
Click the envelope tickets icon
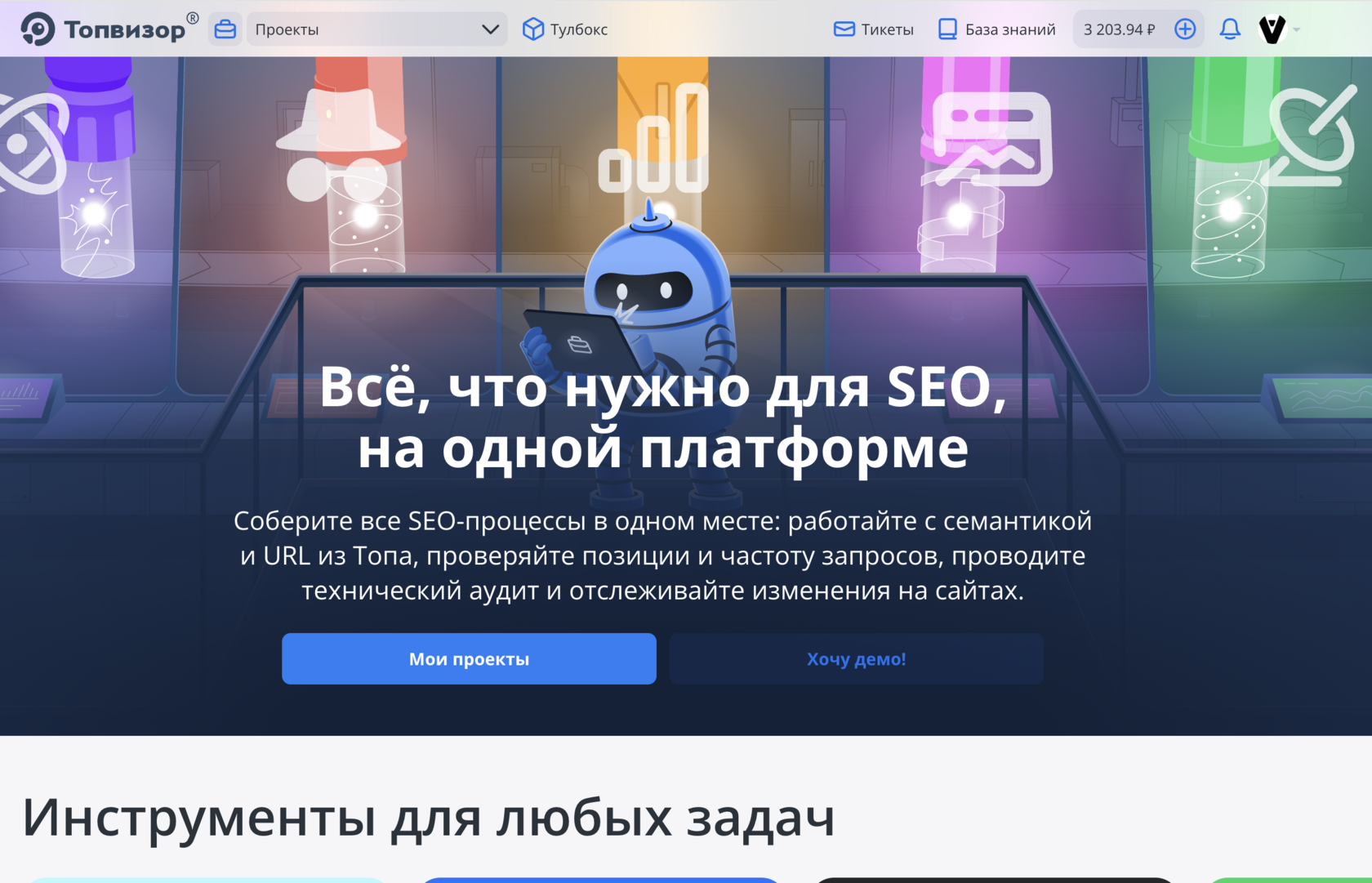coord(844,29)
